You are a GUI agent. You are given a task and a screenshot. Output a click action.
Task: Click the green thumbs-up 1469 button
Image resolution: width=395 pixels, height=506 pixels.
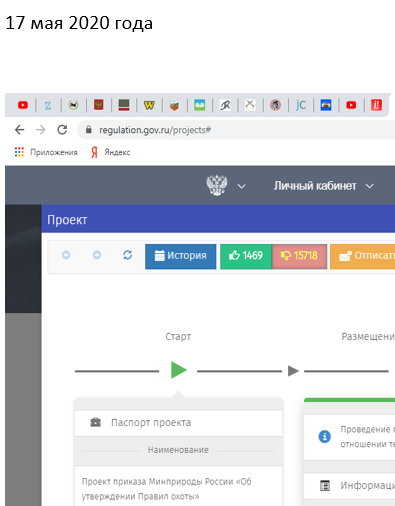[246, 256]
